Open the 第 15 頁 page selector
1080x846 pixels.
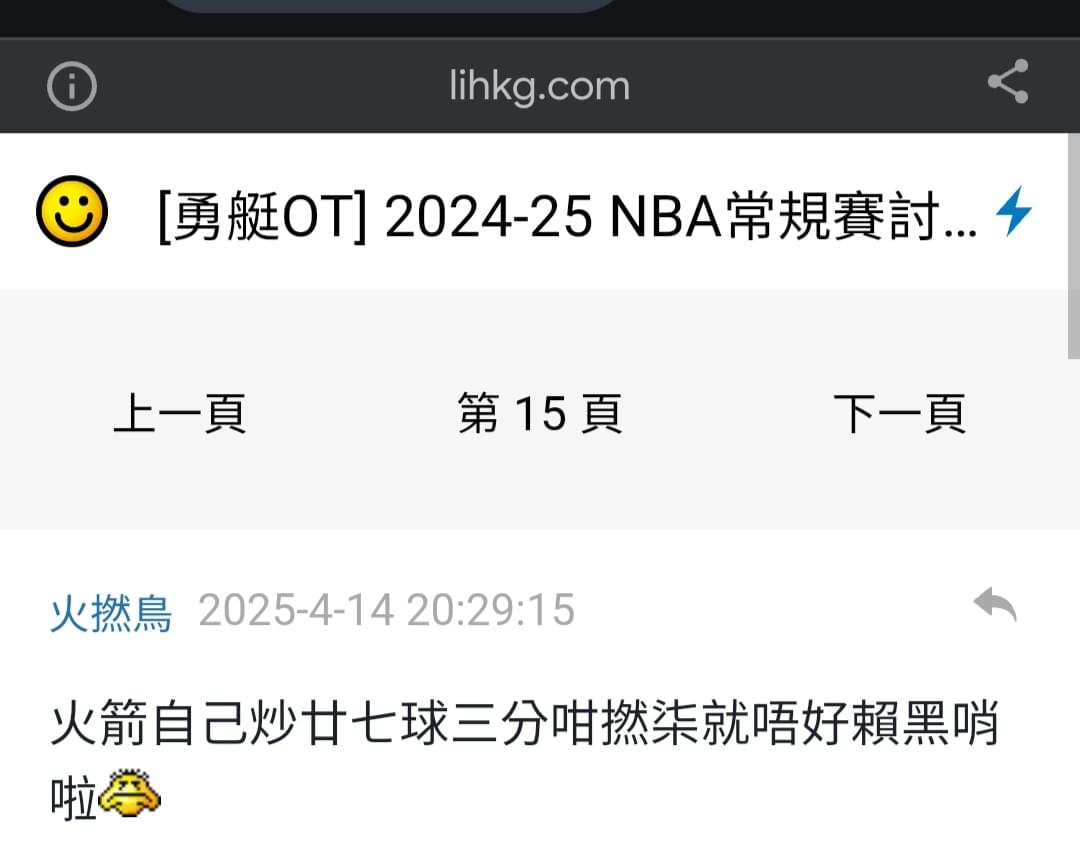540,413
